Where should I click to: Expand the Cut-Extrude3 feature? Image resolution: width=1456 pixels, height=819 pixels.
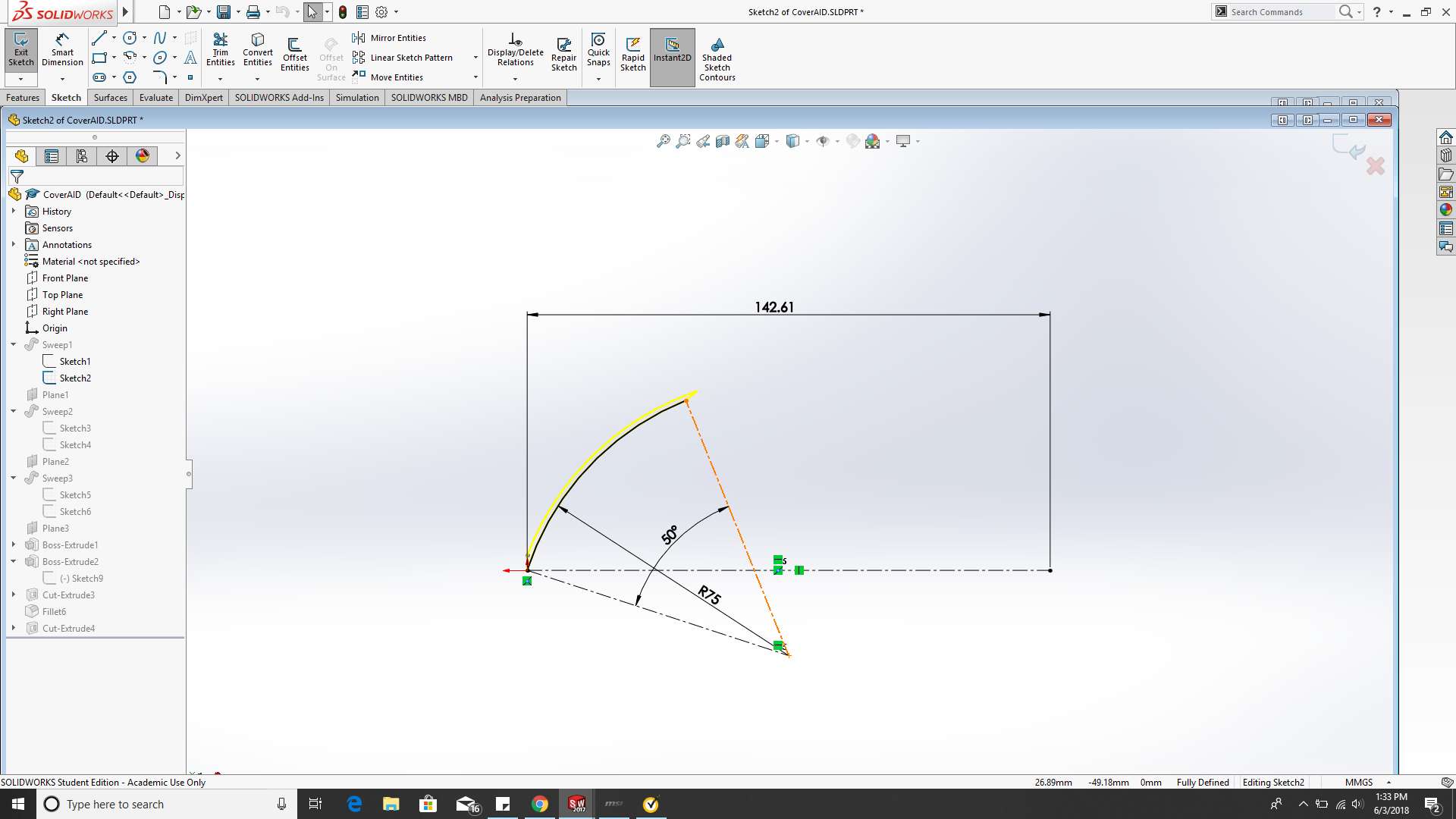14,595
